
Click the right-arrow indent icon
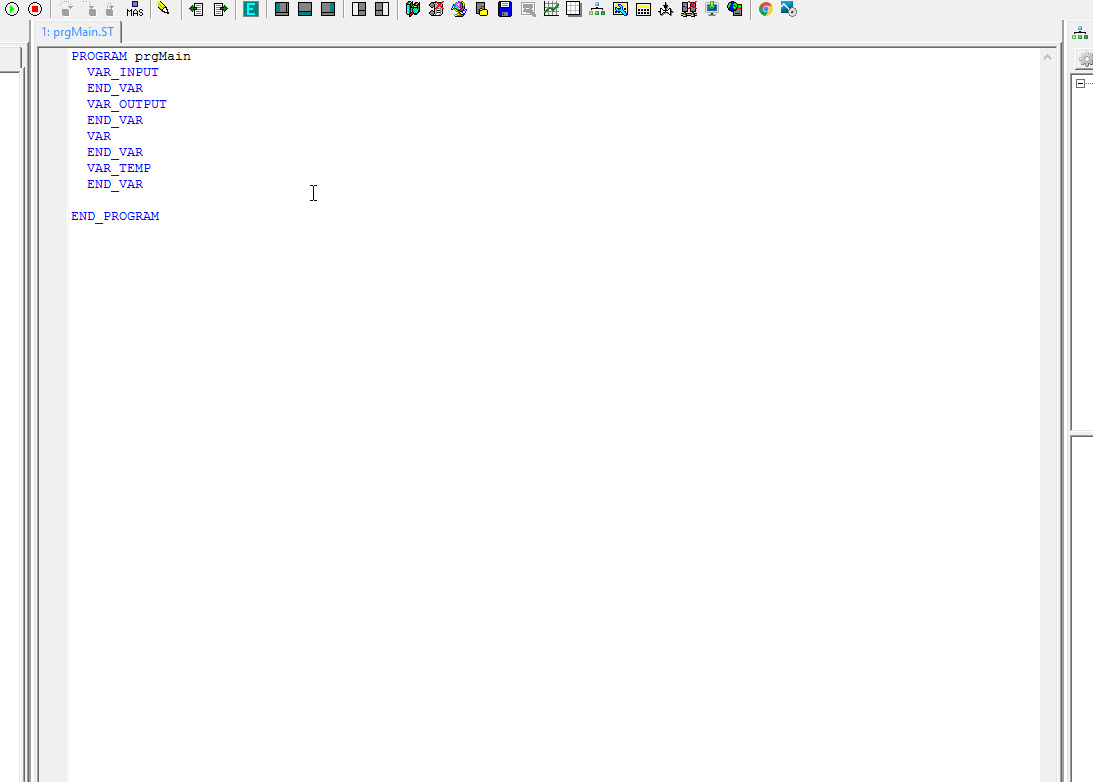tap(220, 9)
